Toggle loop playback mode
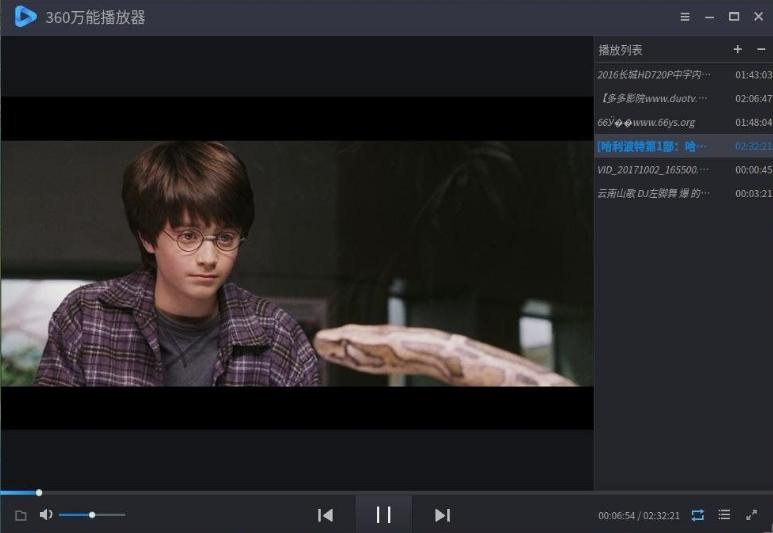This screenshot has height=533, width=773. tap(698, 515)
